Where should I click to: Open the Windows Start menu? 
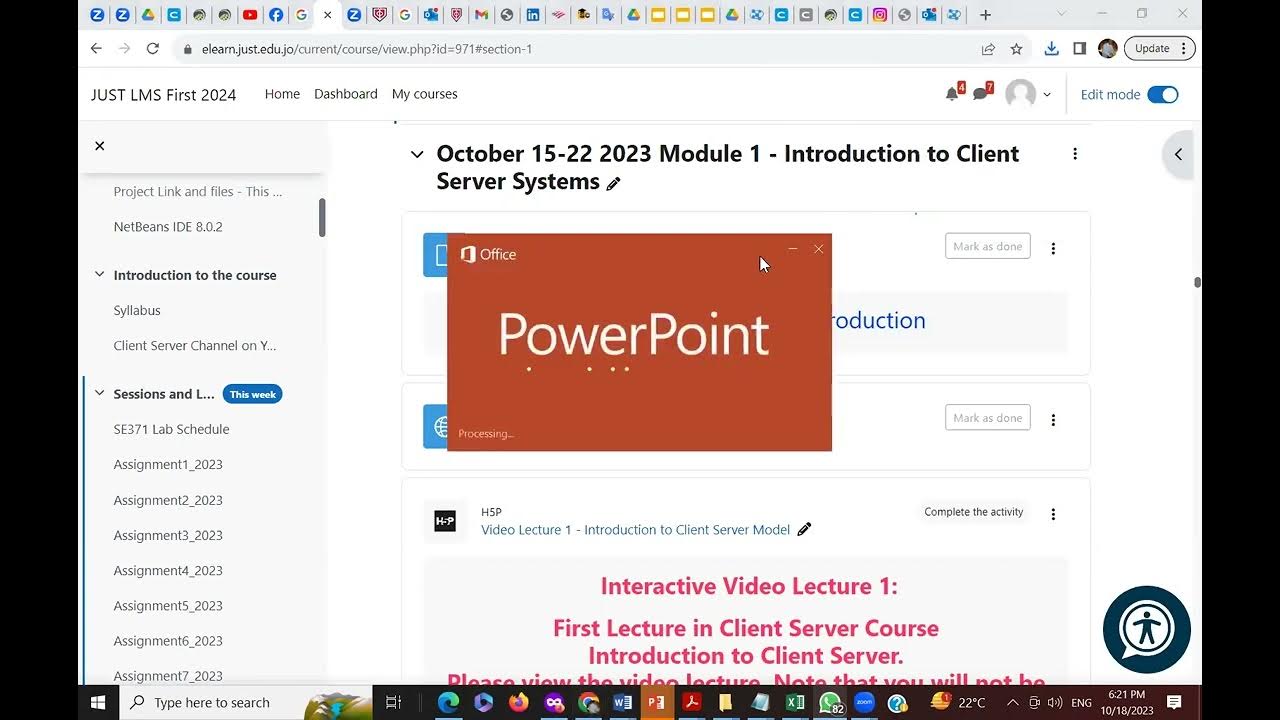click(98, 703)
